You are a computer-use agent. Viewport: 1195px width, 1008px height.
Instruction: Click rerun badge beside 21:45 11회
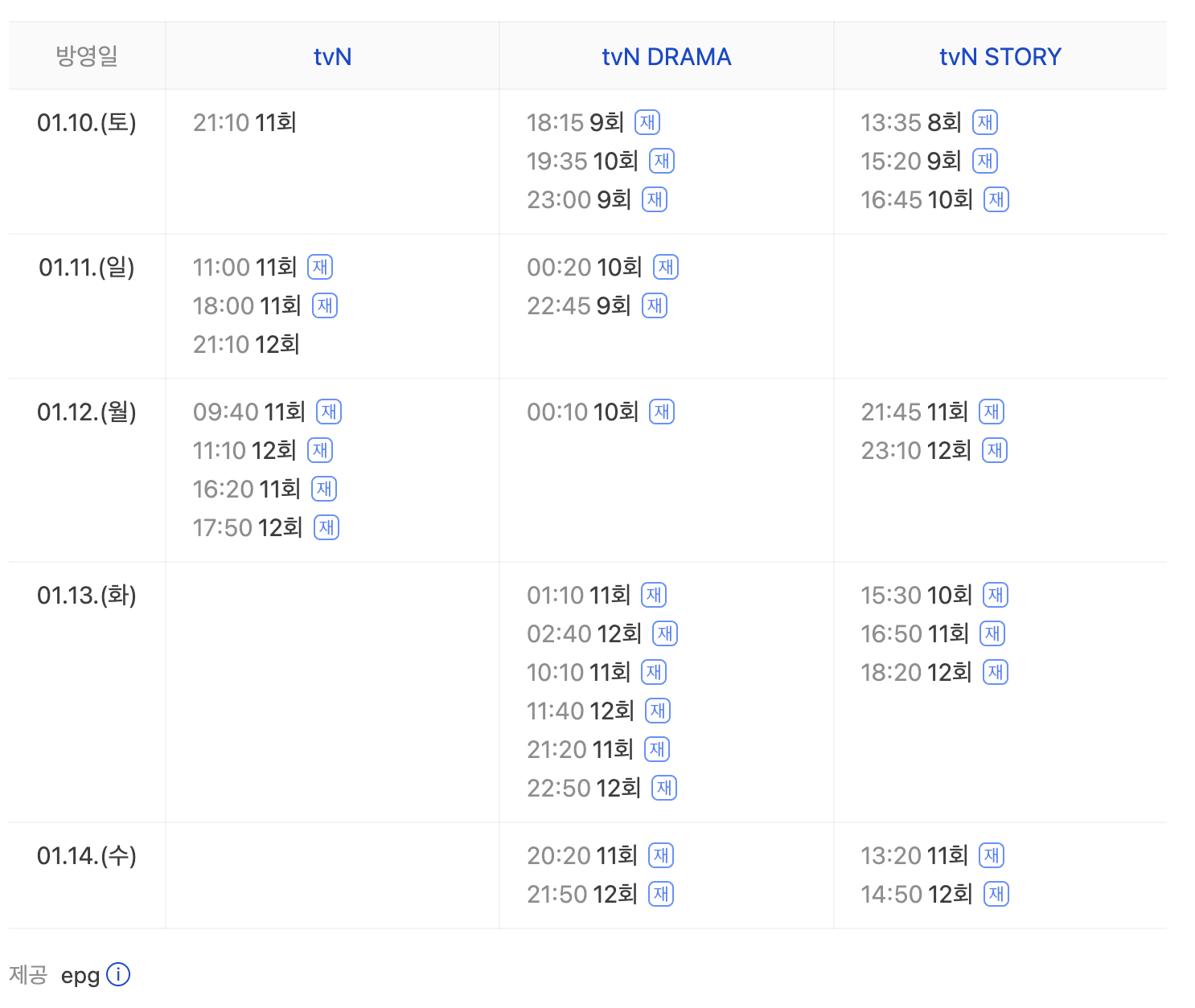point(992,412)
